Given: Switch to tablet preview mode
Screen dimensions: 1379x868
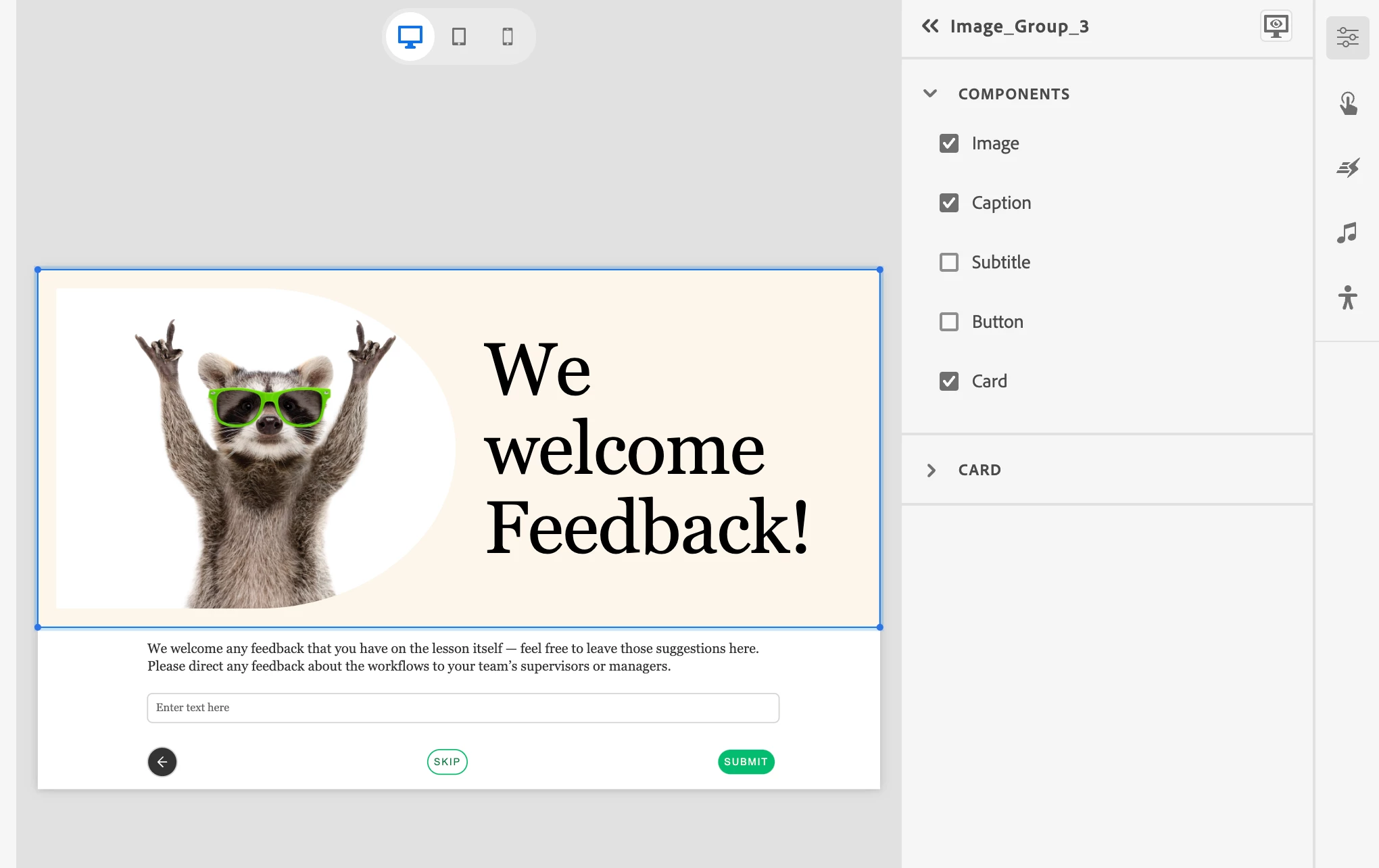Looking at the screenshot, I should 459,37.
